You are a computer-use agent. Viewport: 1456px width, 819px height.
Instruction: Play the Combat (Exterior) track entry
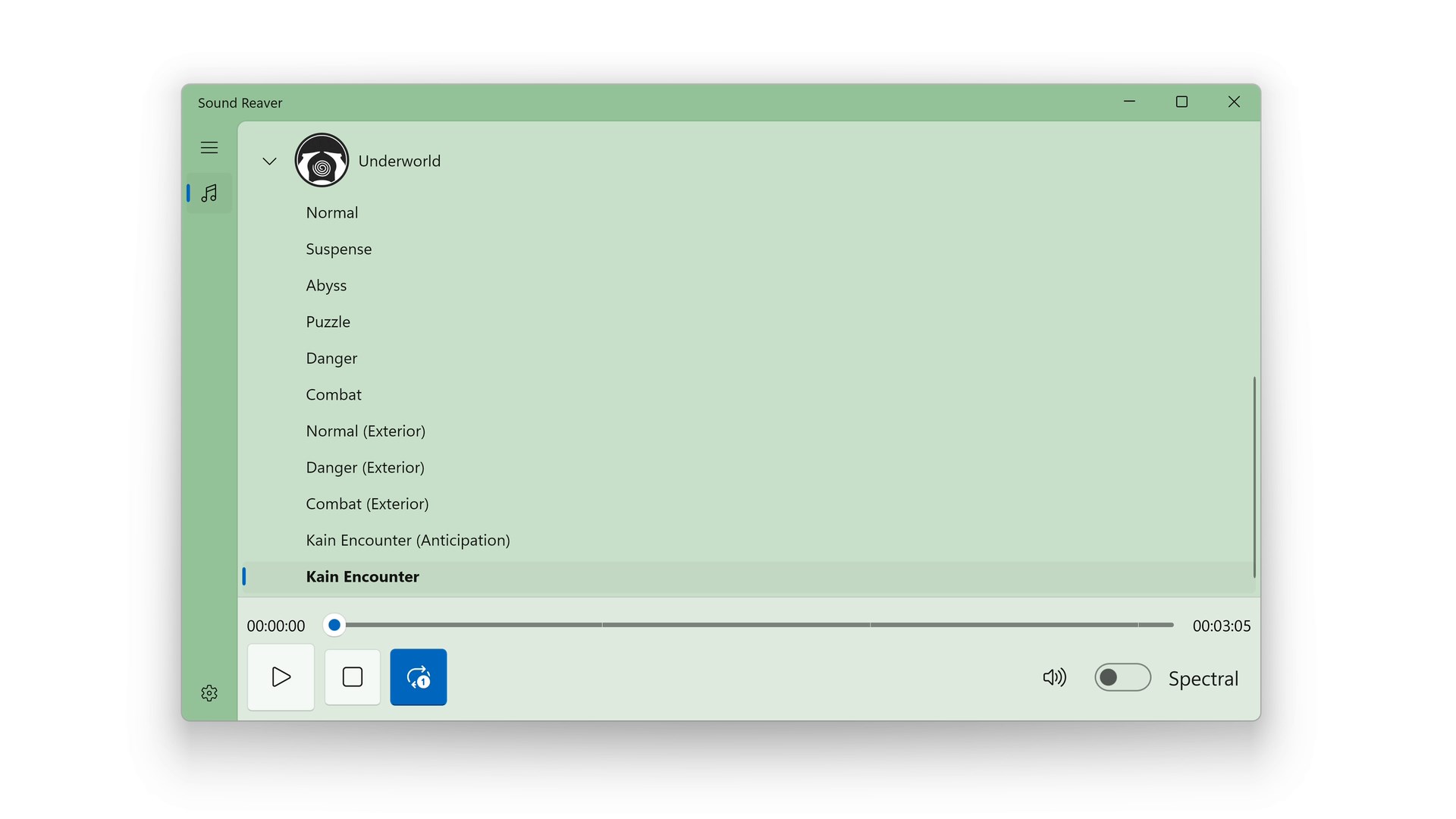coord(367,504)
